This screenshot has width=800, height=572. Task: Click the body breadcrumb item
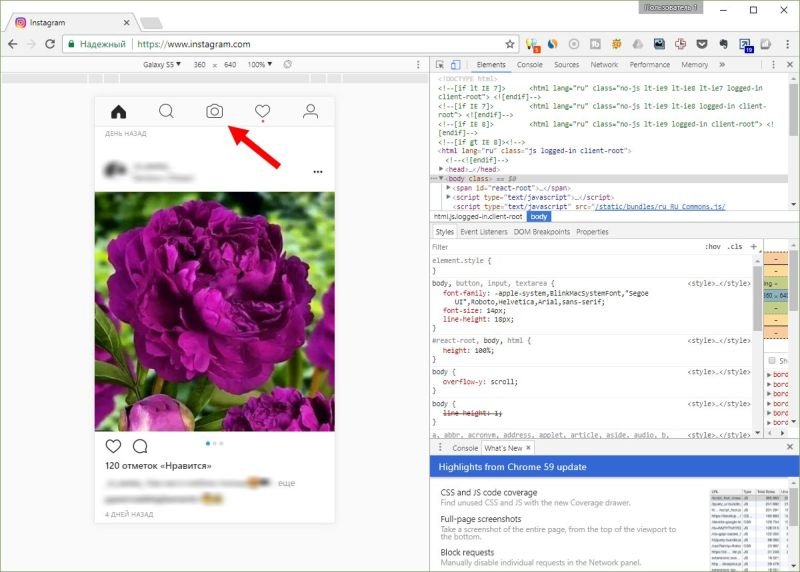coord(538,216)
